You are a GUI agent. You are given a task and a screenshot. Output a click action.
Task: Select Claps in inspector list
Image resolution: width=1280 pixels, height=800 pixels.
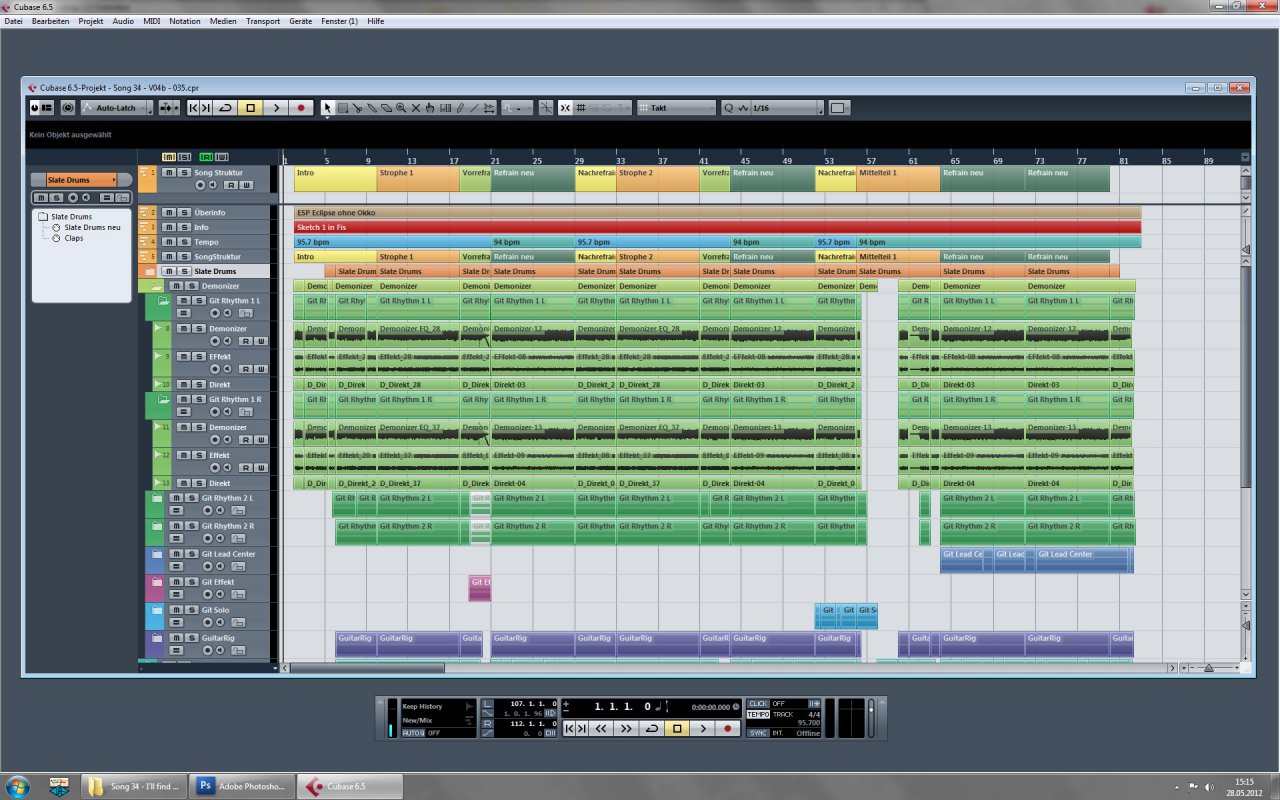coord(75,238)
